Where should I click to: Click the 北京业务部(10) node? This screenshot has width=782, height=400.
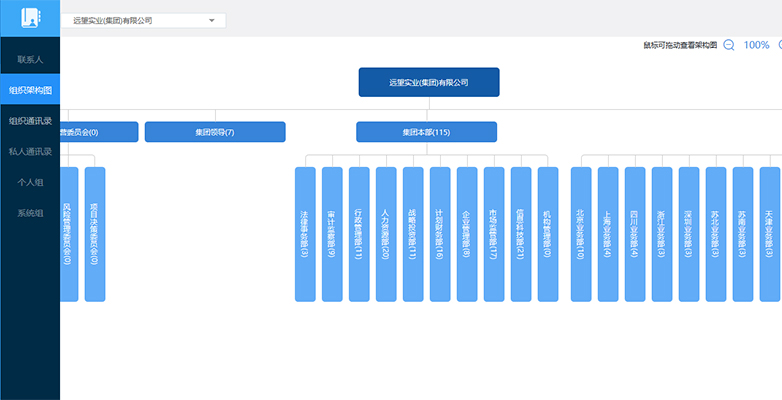[x=581, y=234]
